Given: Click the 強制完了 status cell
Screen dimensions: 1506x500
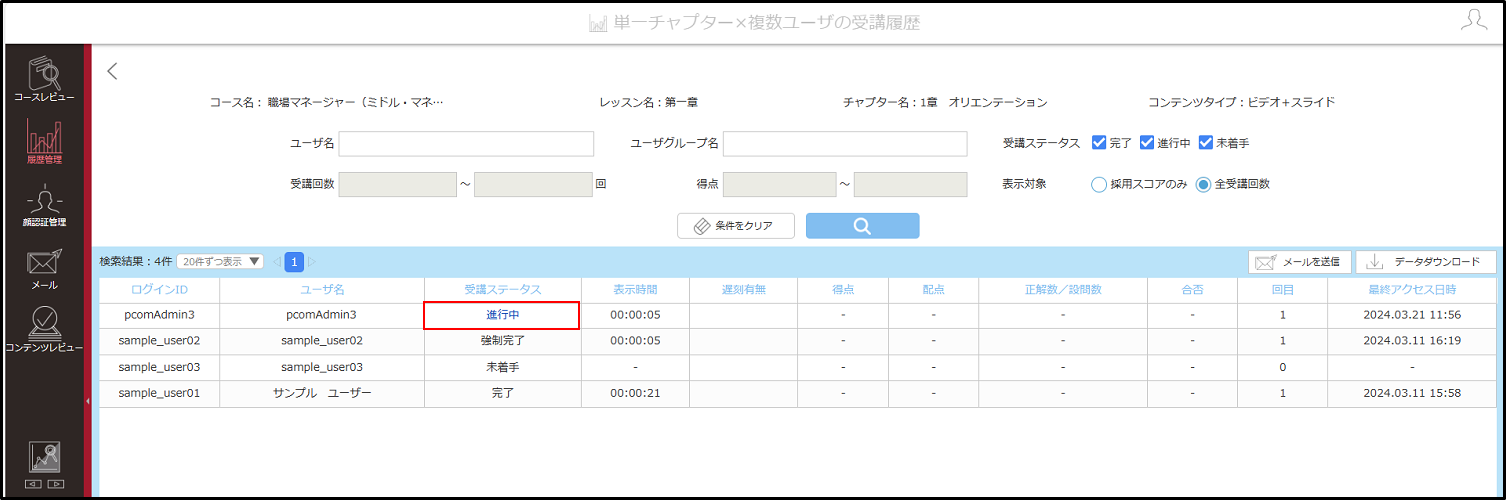Looking at the screenshot, I should [x=503, y=341].
